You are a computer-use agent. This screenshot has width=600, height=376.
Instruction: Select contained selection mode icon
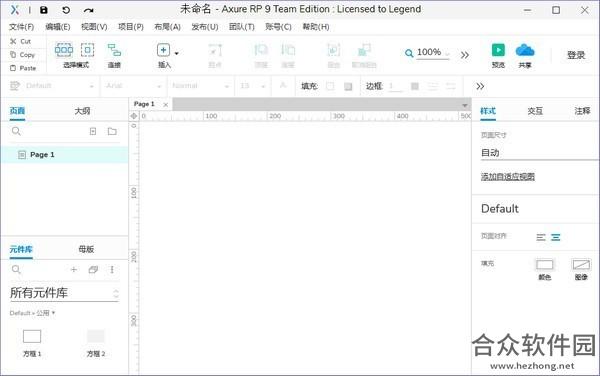pyautogui.click(x=88, y=50)
